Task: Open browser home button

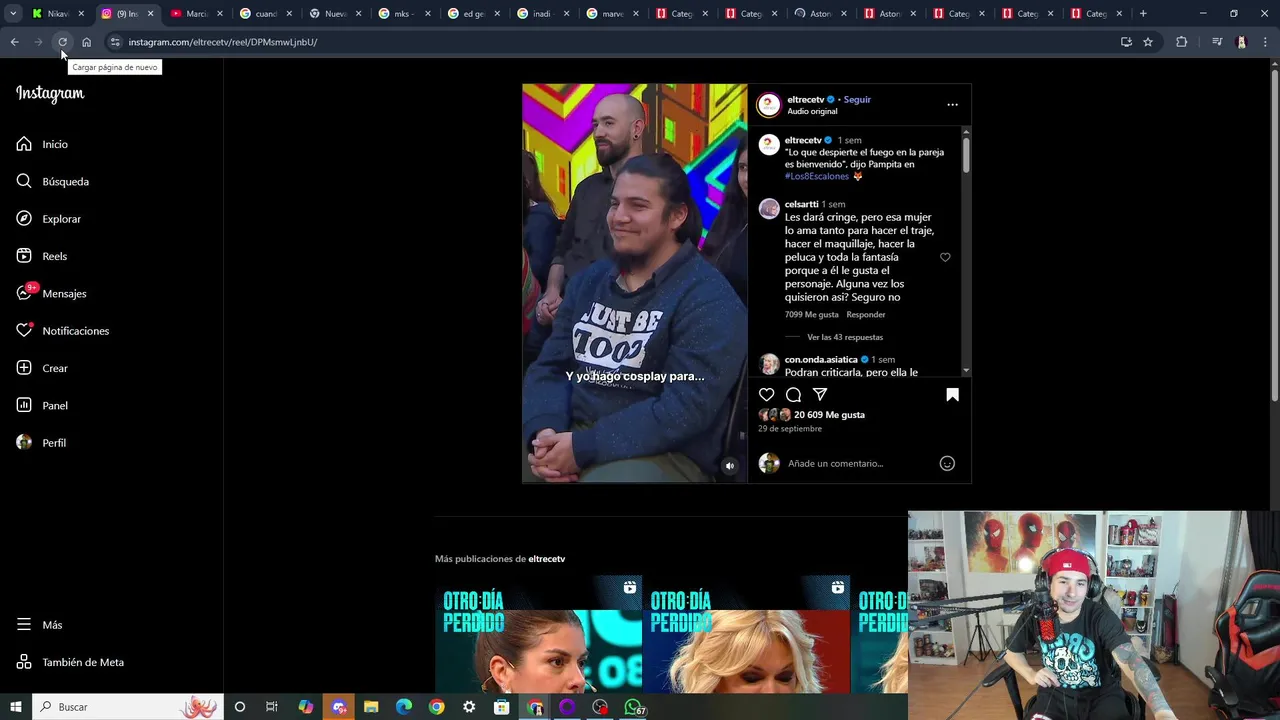Action: (x=86, y=42)
